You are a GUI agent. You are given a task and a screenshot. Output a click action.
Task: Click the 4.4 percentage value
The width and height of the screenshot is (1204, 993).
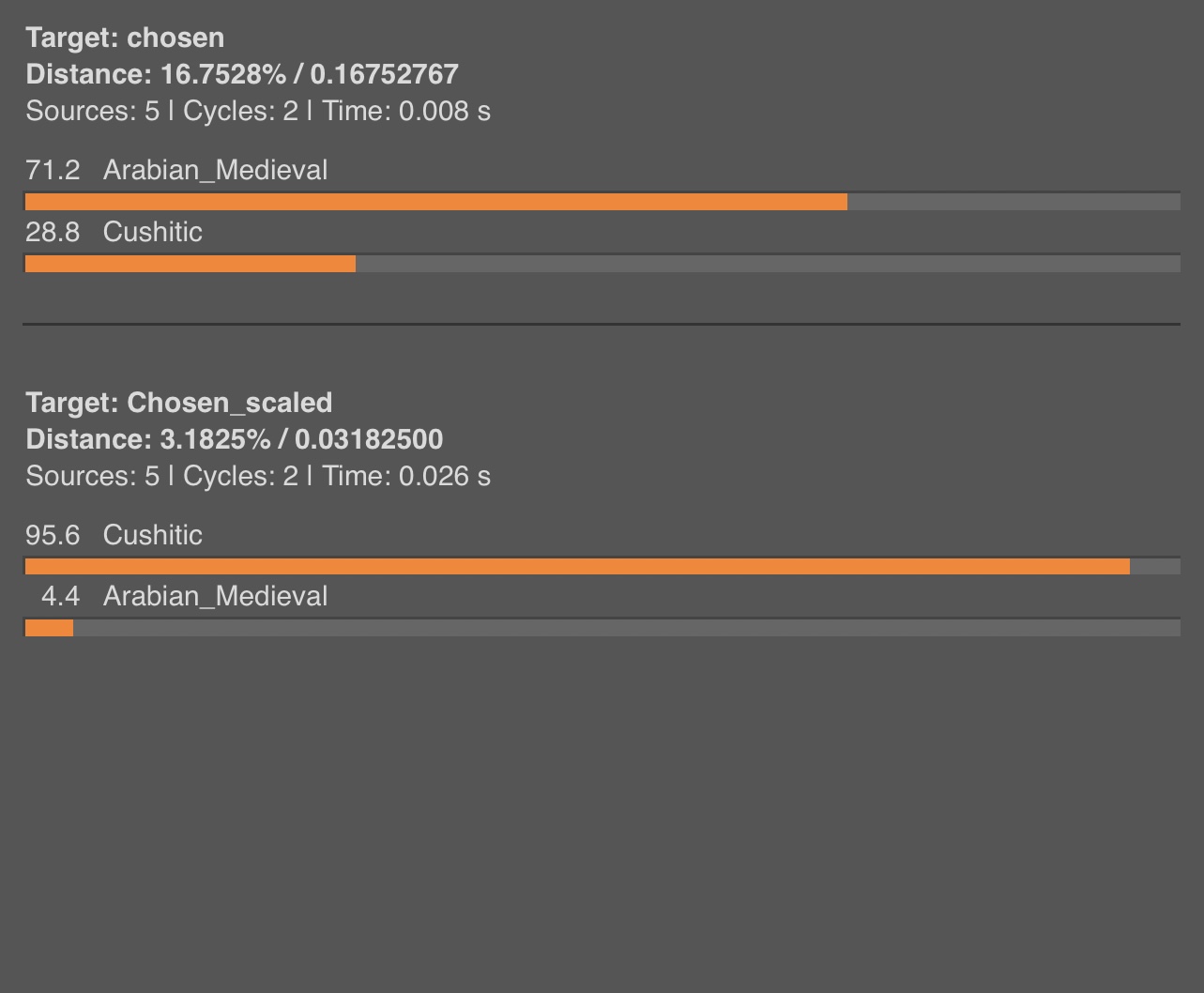coord(60,596)
